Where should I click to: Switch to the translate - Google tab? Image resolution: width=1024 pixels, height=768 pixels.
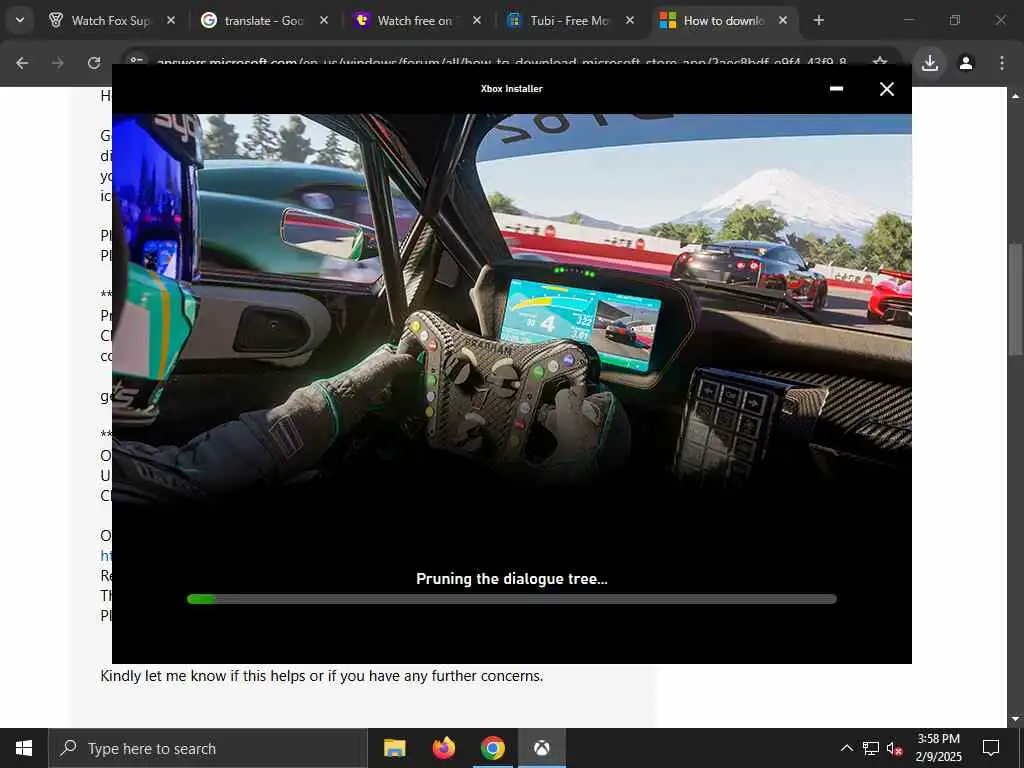click(264, 21)
